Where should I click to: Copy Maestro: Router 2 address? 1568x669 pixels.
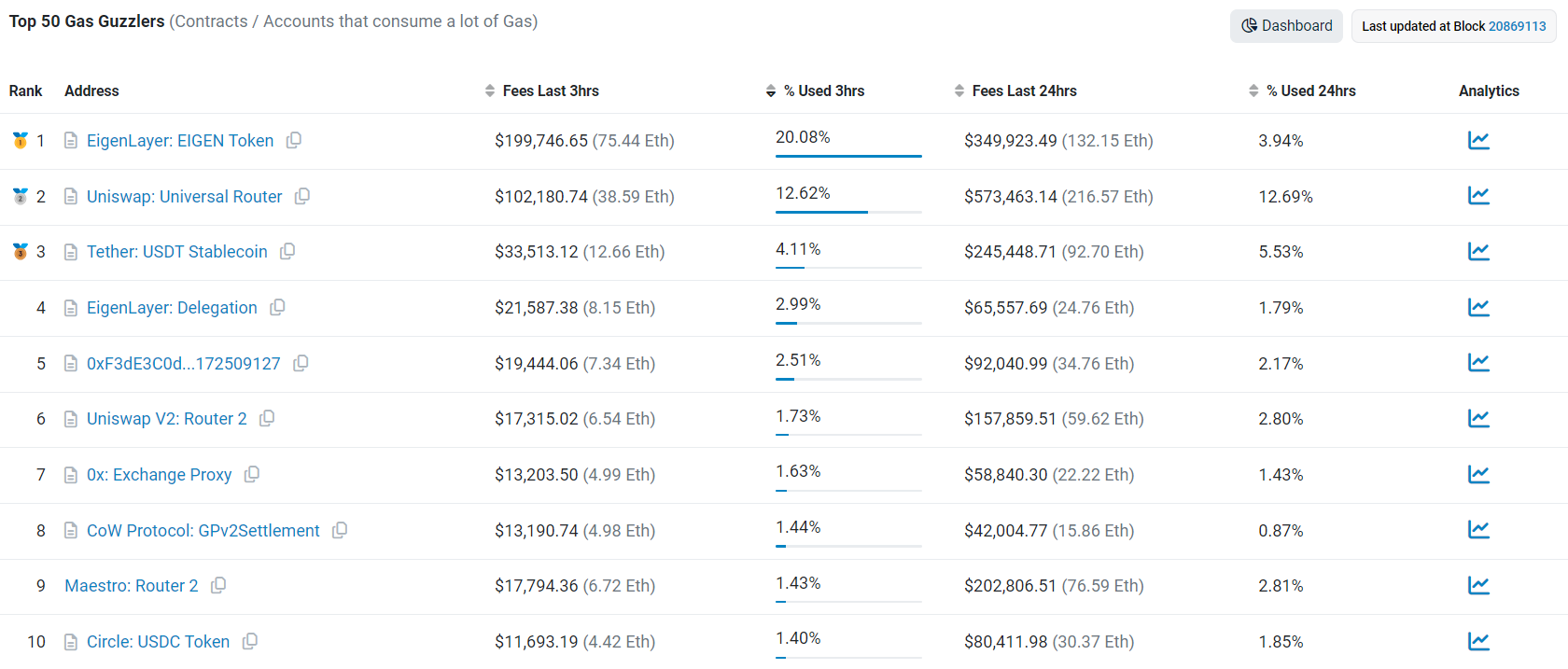(x=218, y=585)
